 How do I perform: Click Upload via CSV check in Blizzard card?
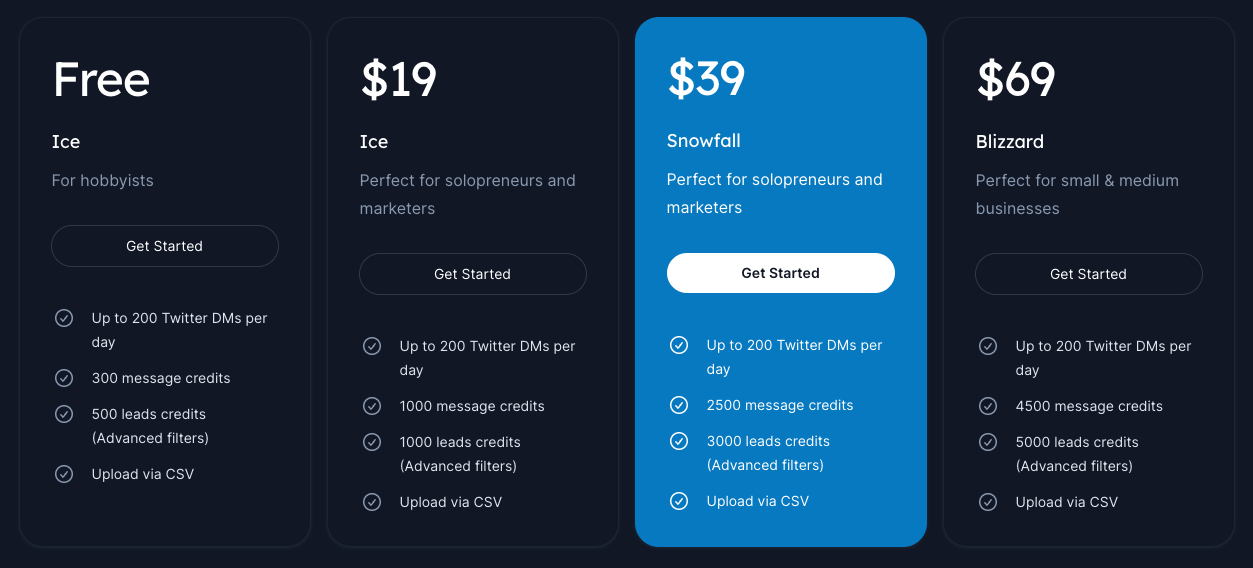(988, 502)
